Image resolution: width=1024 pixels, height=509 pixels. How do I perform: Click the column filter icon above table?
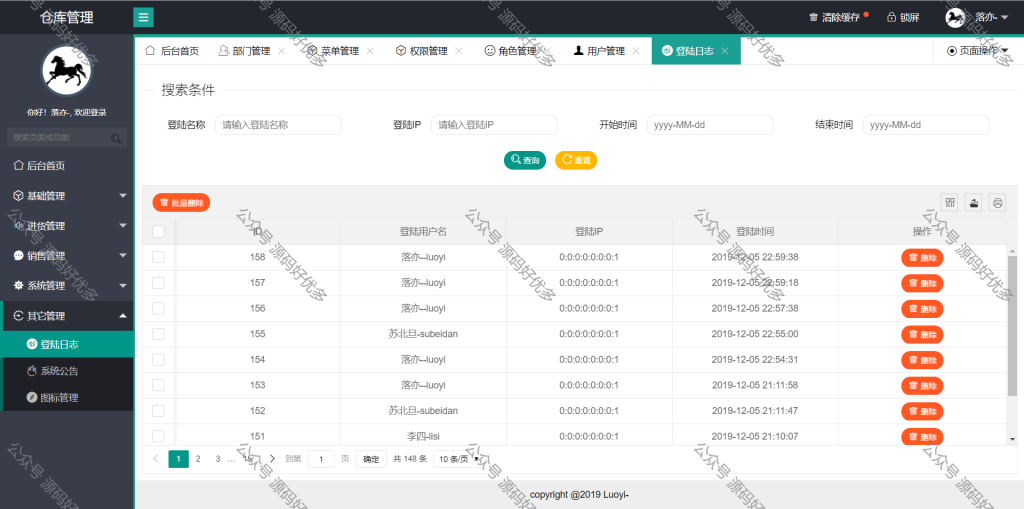950,203
